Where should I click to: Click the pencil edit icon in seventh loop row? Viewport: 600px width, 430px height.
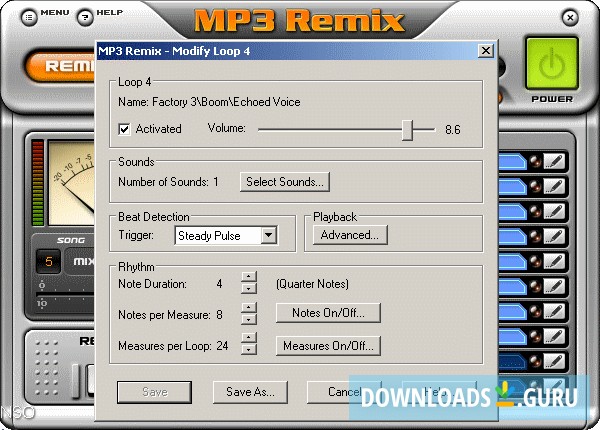coord(554,311)
